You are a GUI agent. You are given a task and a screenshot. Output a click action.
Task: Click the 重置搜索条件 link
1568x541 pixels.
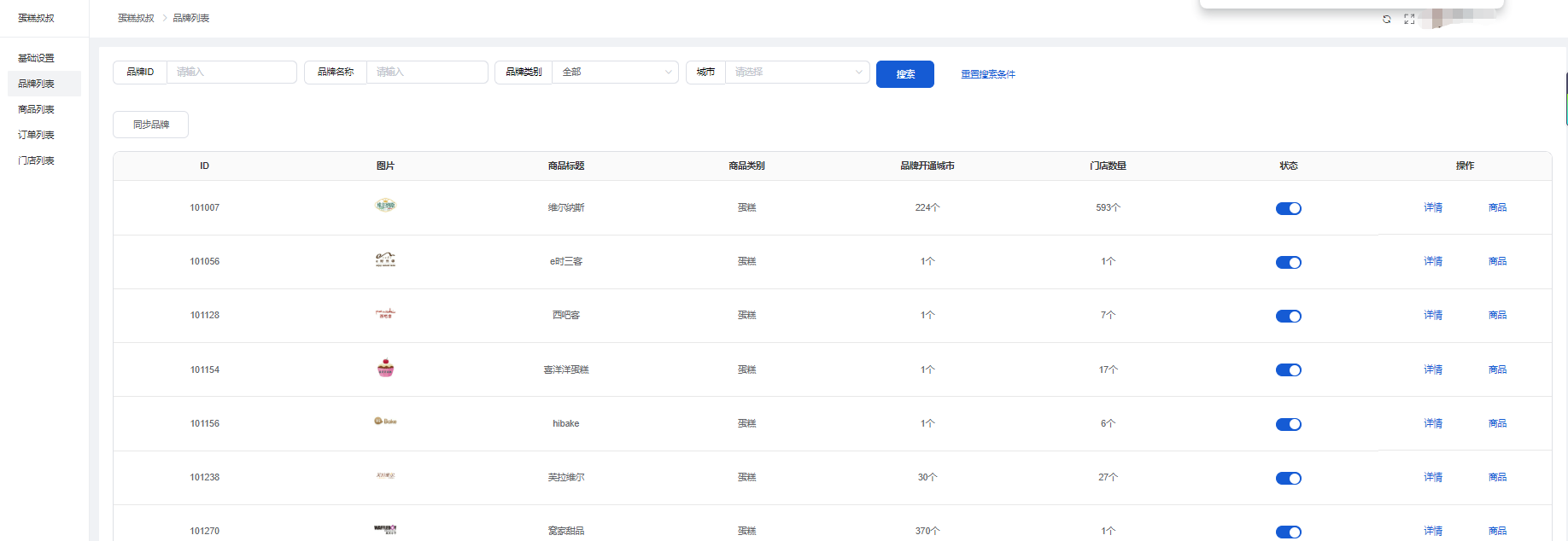[988, 74]
